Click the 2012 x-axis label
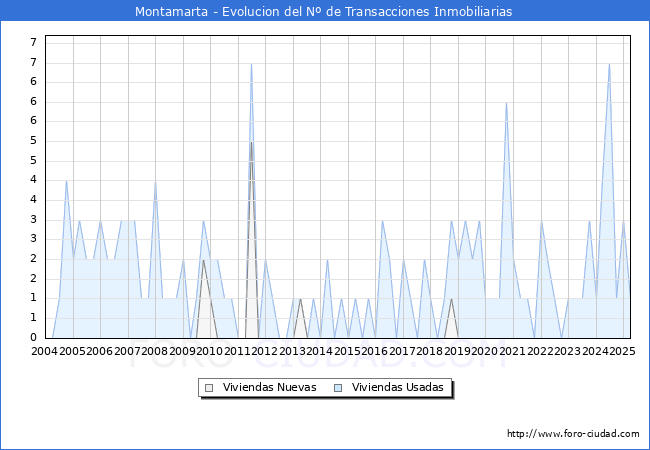Image resolution: width=650 pixels, height=450 pixels. 265,351
